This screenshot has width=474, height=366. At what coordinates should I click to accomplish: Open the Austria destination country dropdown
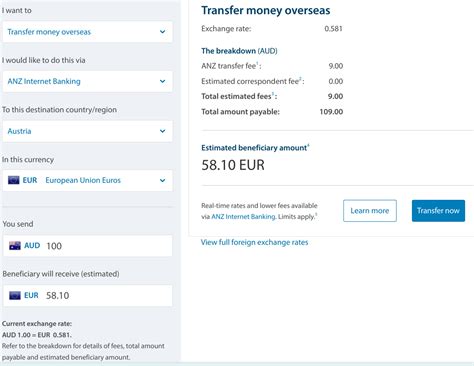pyautogui.click(x=87, y=131)
